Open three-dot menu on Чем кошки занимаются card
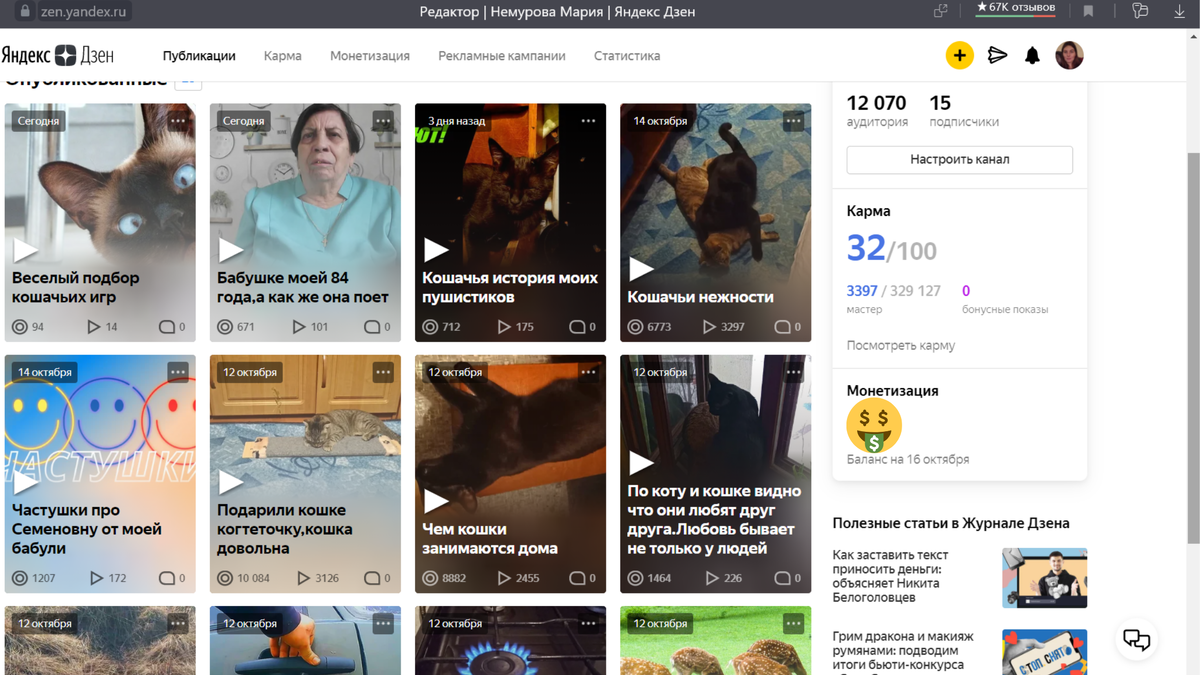This screenshot has height=675, width=1200. point(588,371)
